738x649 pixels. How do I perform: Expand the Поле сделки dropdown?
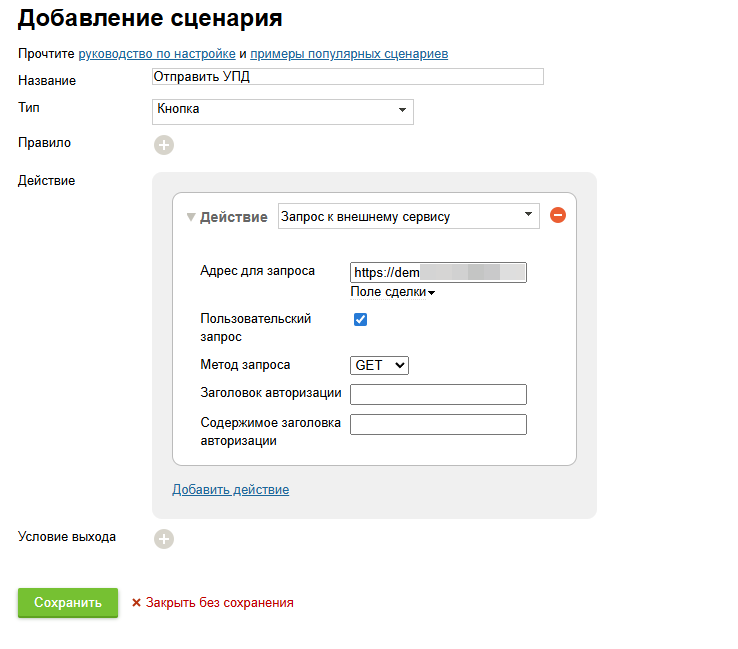[393, 292]
